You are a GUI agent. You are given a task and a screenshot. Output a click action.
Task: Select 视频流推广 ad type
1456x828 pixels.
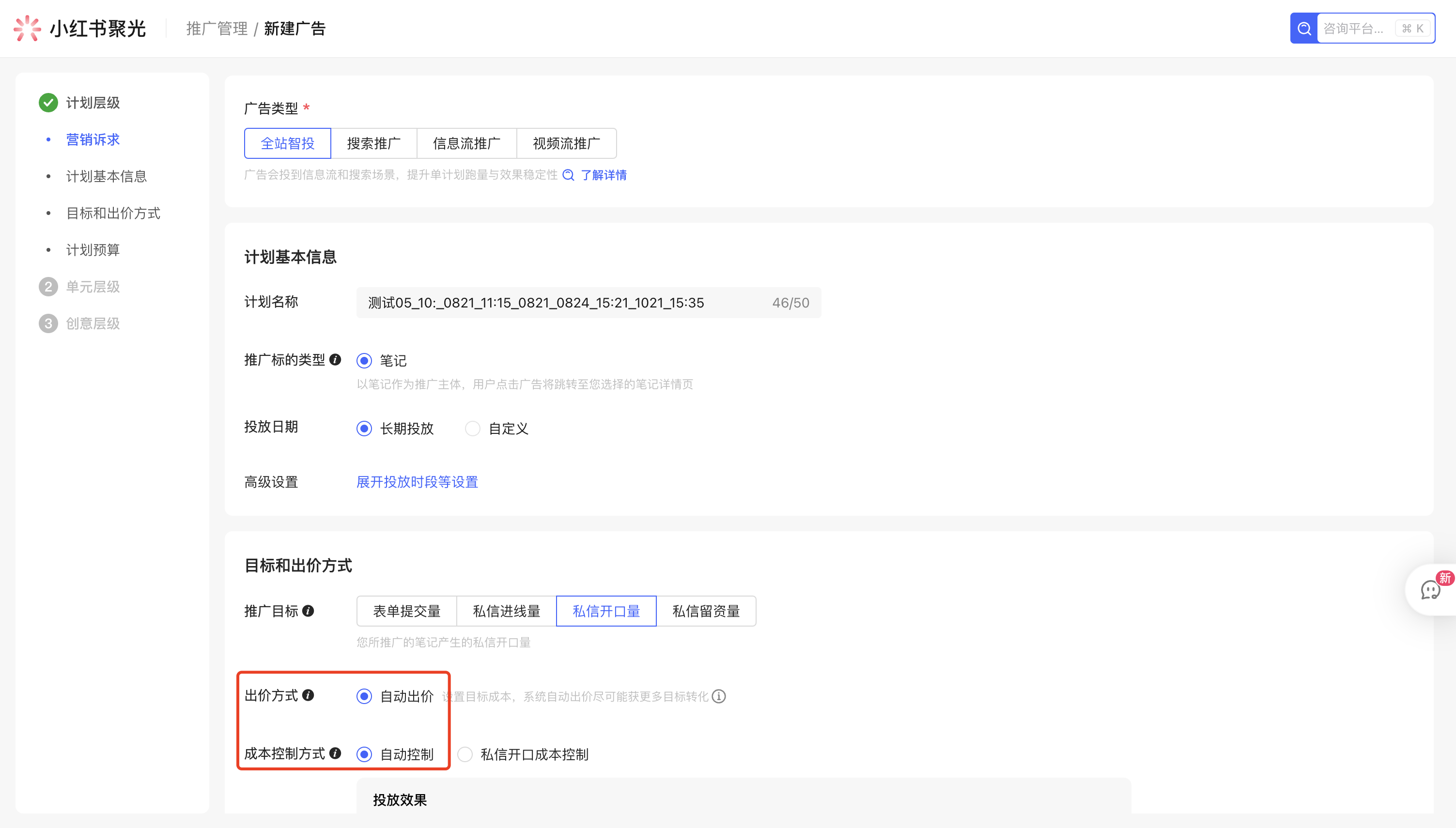pyautogui.click(x=566, y=143)
